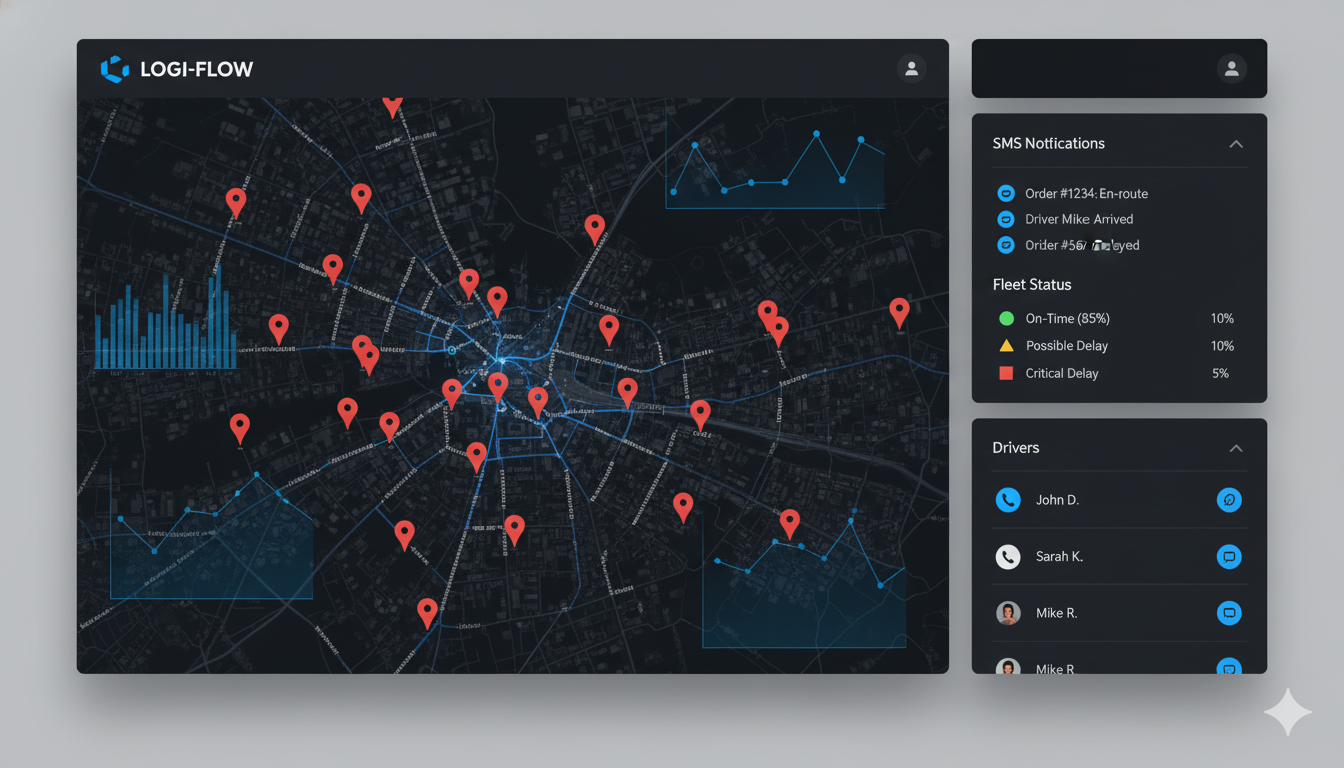Image resolution: width=1344 pixels, height=768 pixels.
Task: Collapse the Drivers panel chevron
Action: tap(1234, 448)
